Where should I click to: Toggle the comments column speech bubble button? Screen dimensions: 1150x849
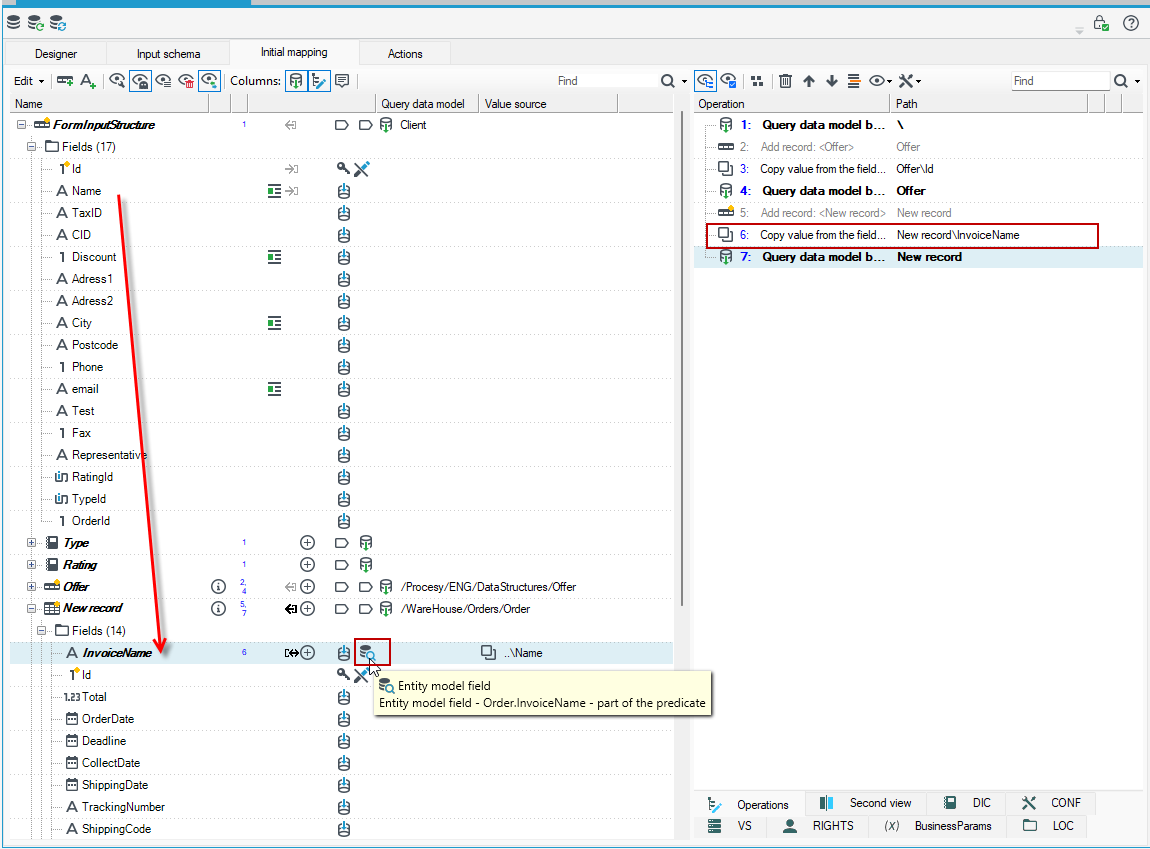[x=342, y=81]
